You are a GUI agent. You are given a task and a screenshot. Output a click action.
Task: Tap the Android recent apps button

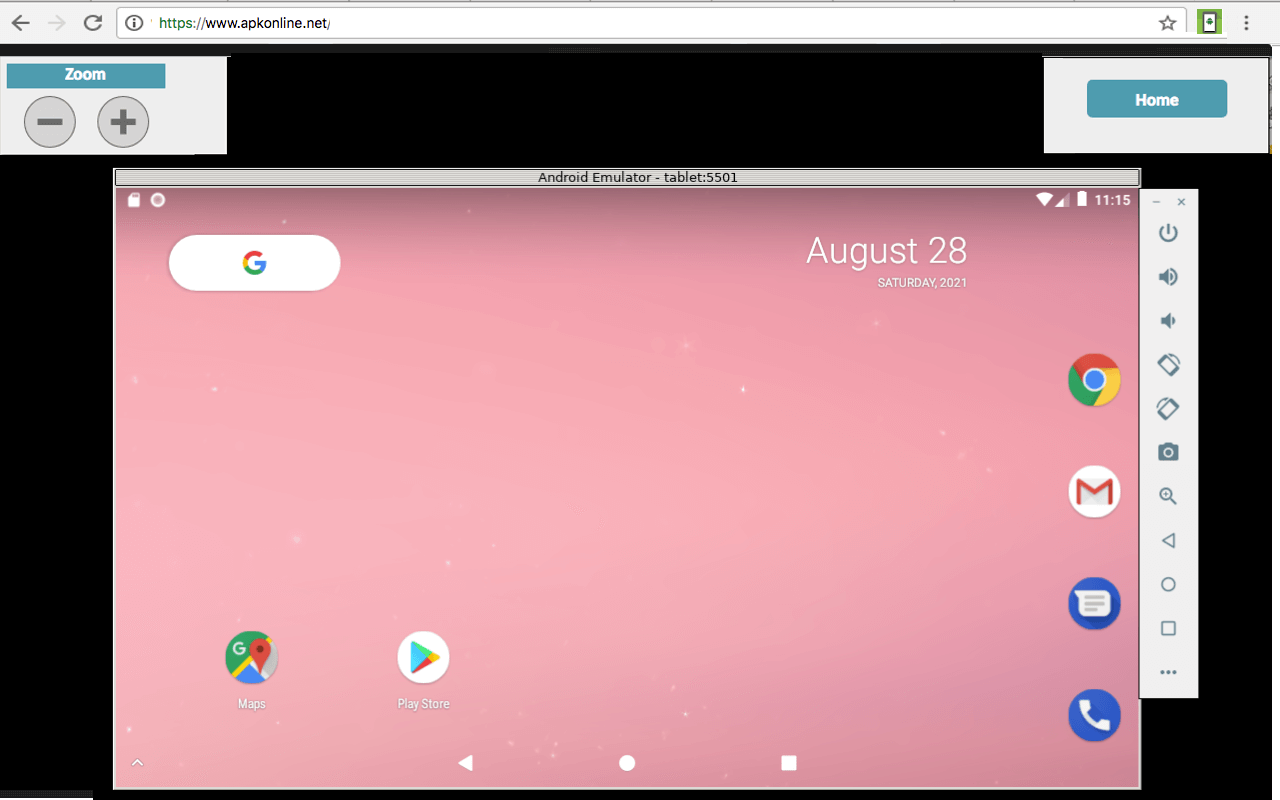pyautogui.click(x=789, y=763)
